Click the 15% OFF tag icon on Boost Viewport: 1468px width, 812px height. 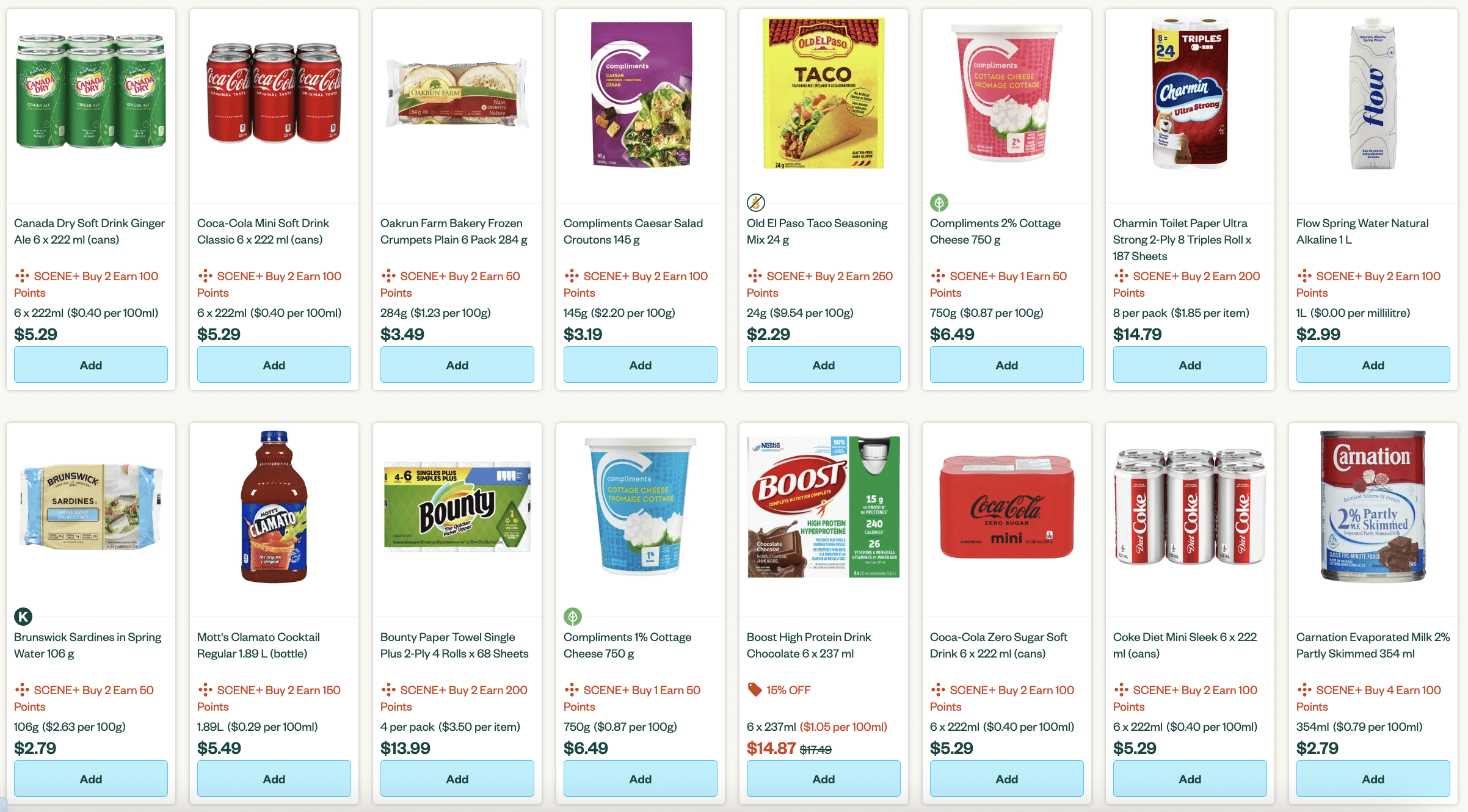pyautogui.click(x=755, y=690)
